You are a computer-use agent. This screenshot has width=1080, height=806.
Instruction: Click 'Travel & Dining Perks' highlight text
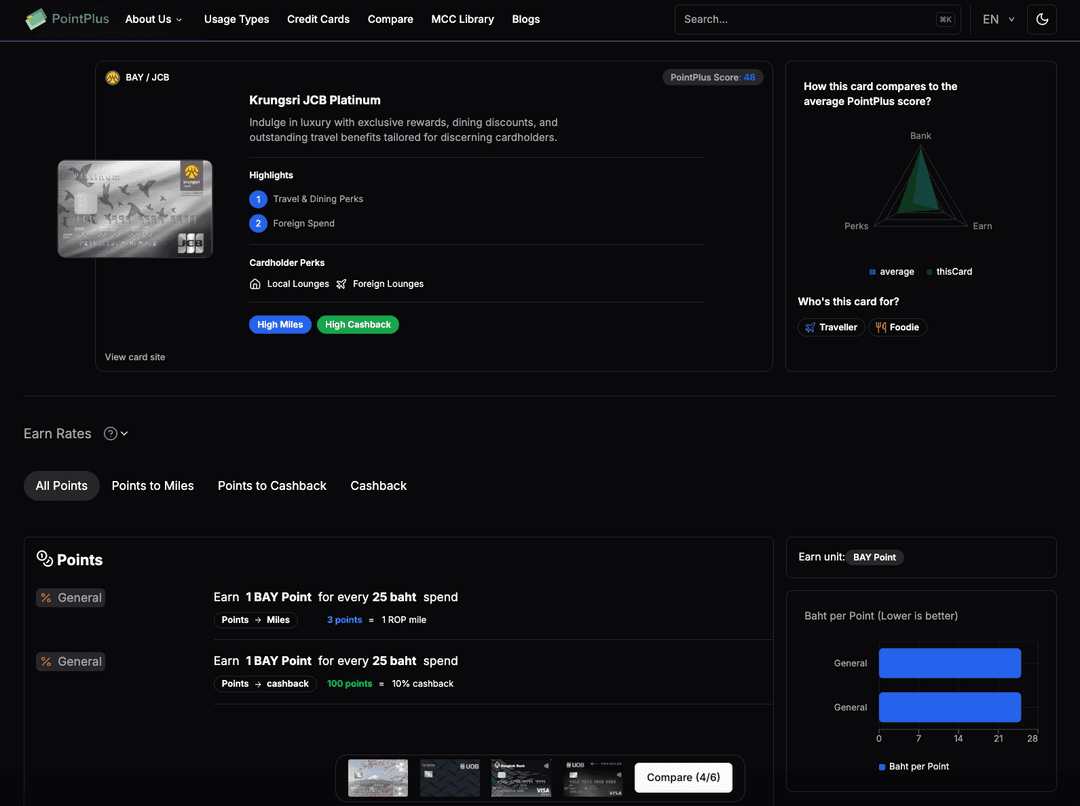point(318,199)
